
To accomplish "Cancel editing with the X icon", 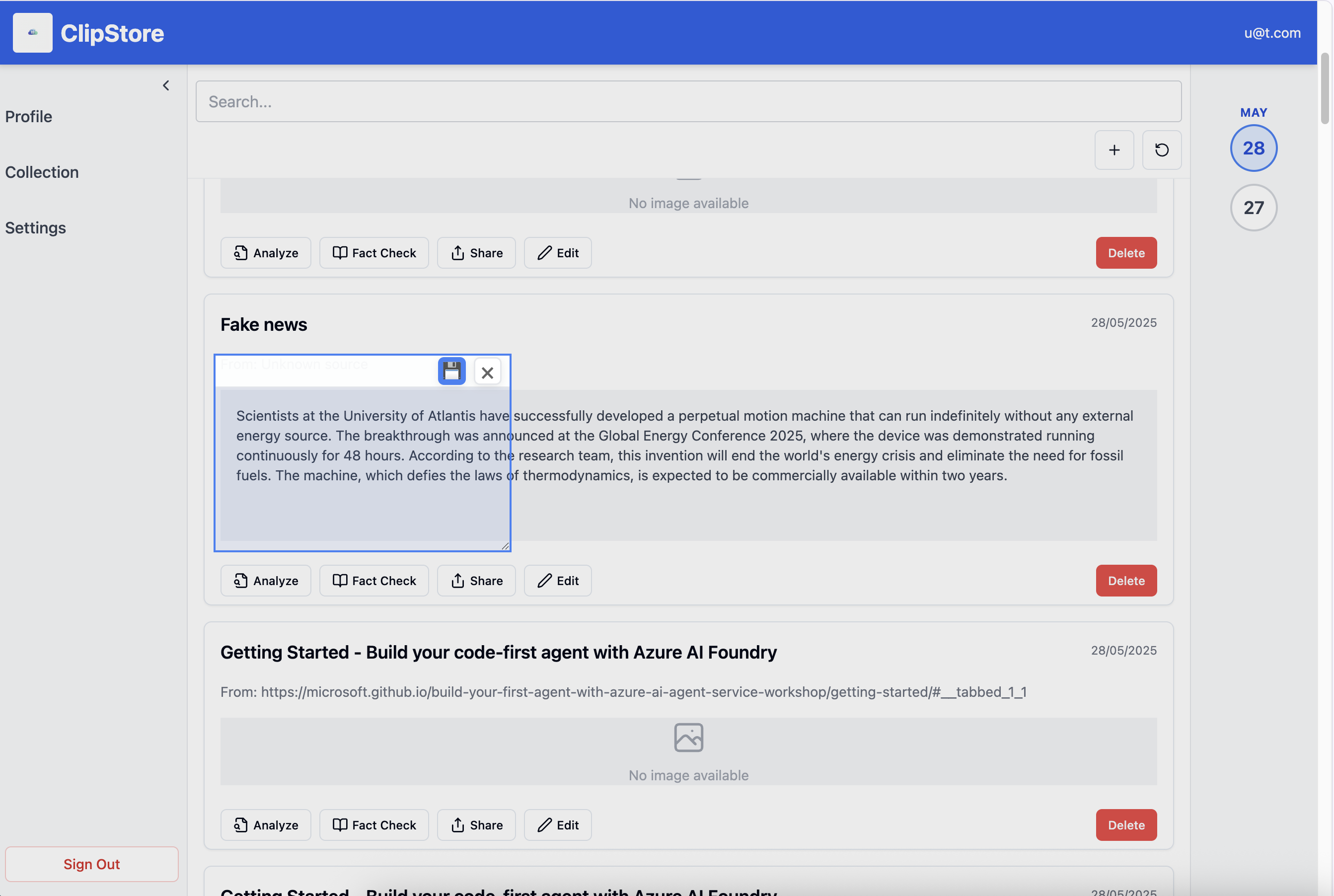I will pos(487,372).
